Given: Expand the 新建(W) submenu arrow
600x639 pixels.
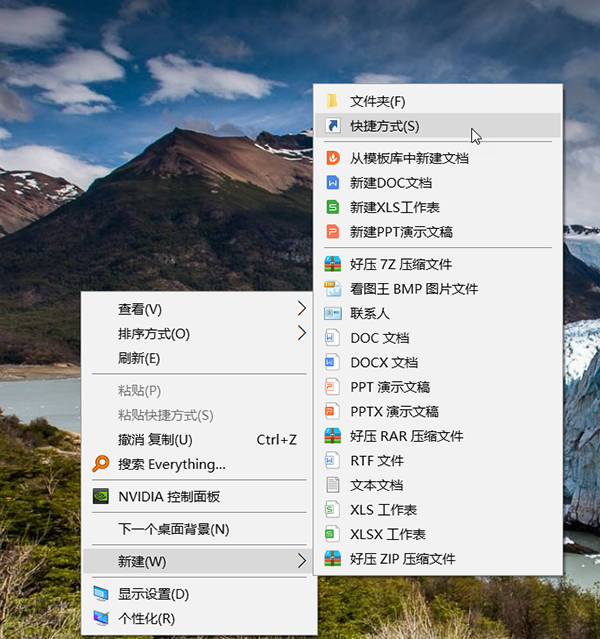Looking at the screenshot, I should coord(302,561).
